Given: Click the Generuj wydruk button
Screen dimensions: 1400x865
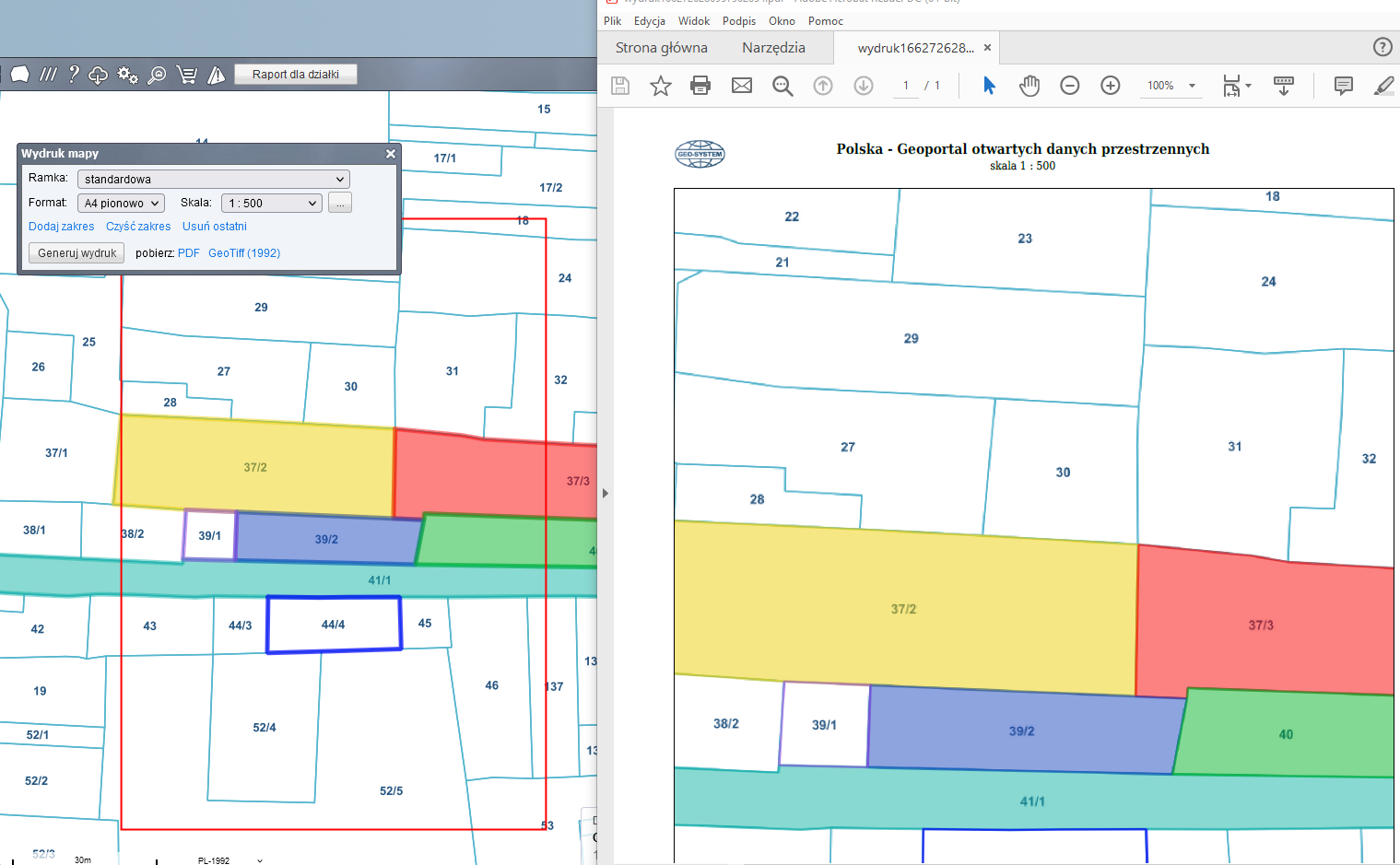Looking at the screenshot, I should pyautogui.click(x=76, y=253).
